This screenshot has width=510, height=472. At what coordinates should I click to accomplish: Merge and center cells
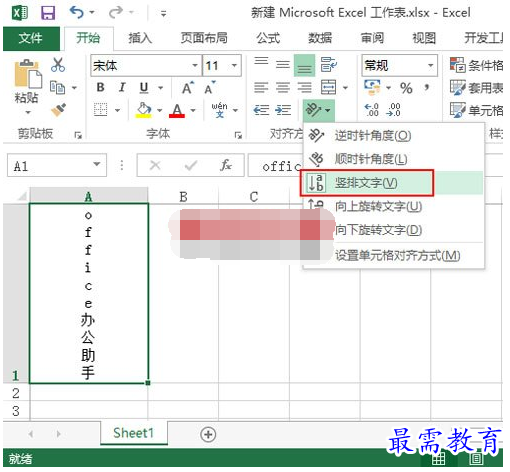click(x=329, y=88)
